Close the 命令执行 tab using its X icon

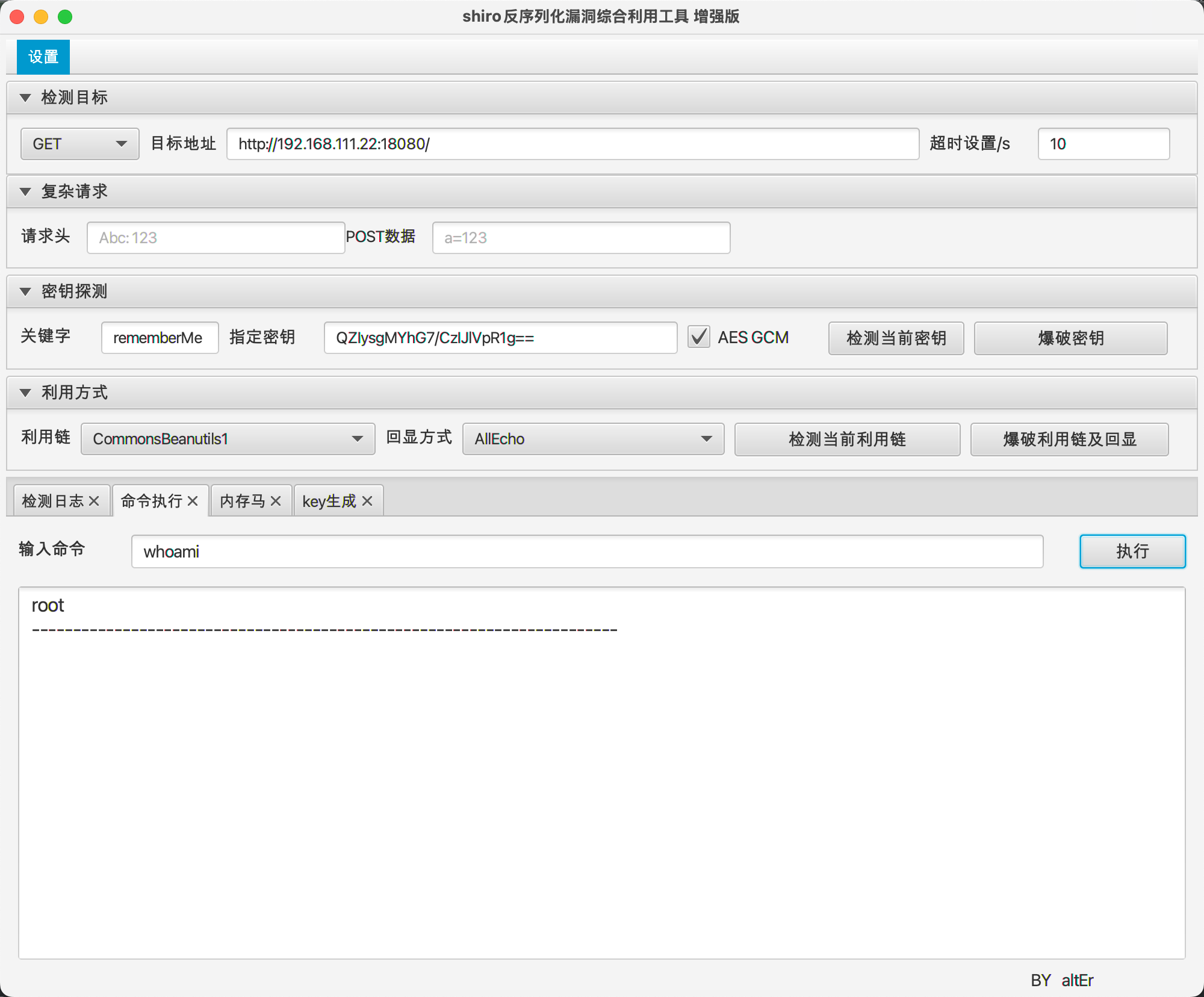[193, 501]
